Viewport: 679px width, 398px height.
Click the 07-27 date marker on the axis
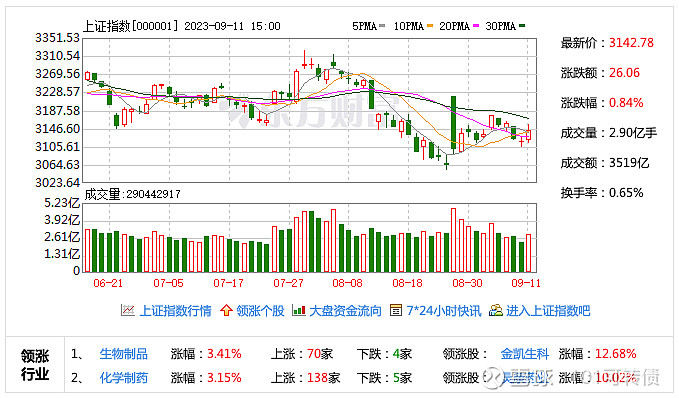(x=288, y=283)
